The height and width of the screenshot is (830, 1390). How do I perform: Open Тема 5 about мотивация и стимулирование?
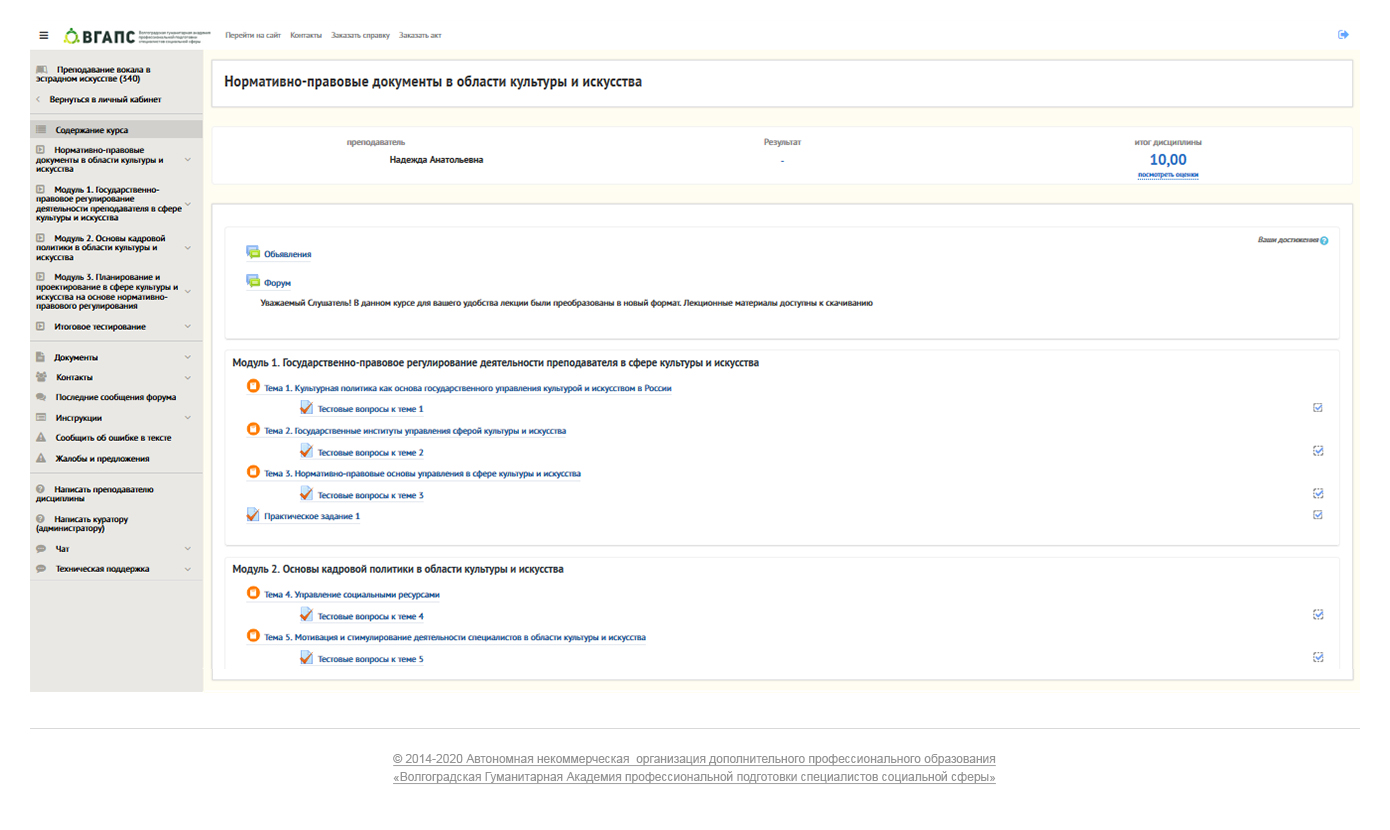454,637
